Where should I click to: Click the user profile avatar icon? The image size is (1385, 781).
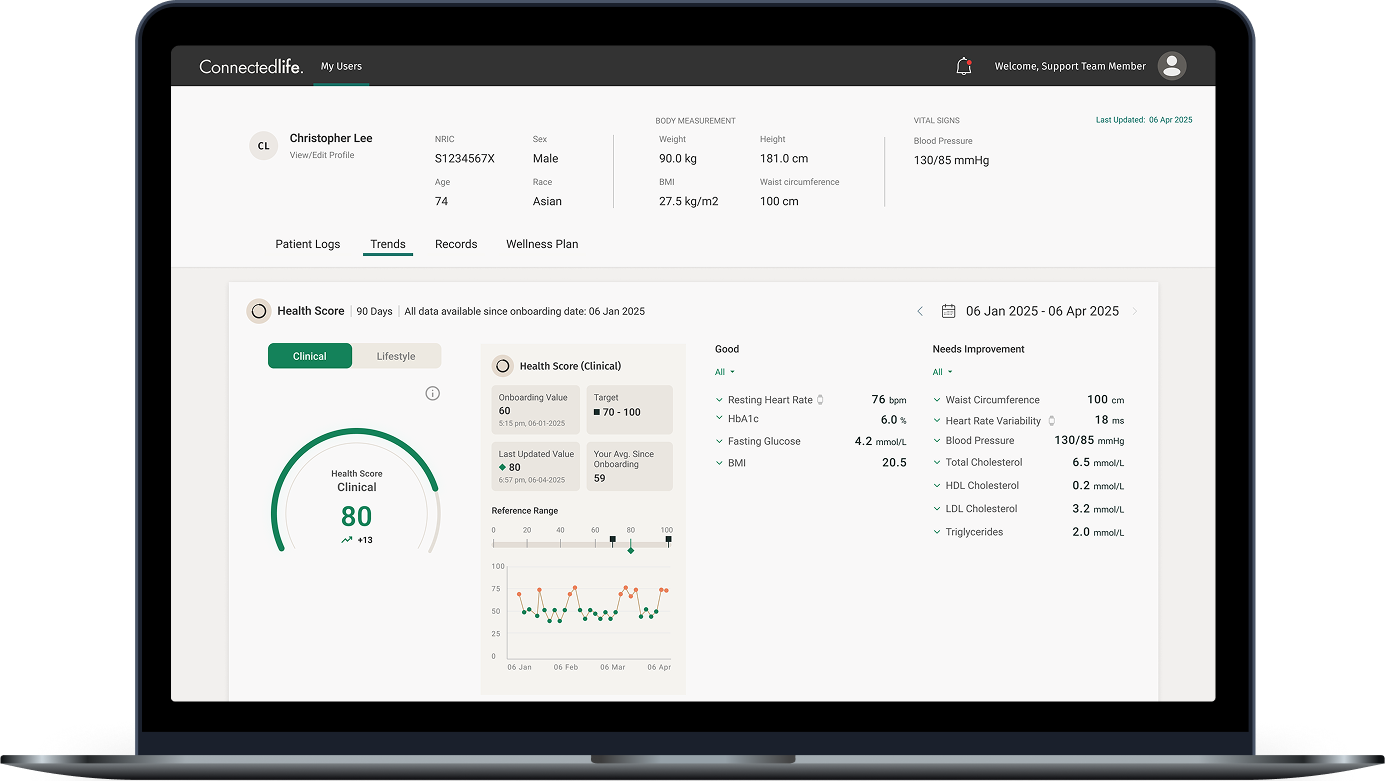click(1171, 66)
